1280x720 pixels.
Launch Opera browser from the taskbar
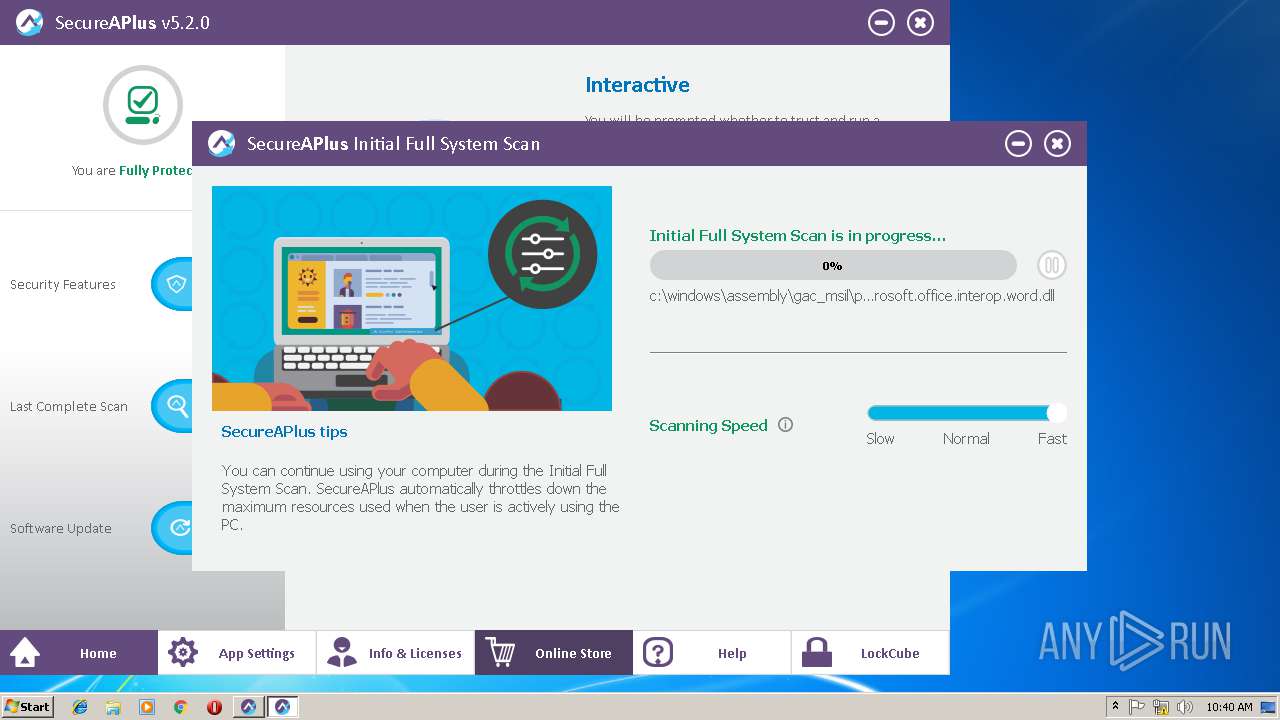tap(214, 707)
